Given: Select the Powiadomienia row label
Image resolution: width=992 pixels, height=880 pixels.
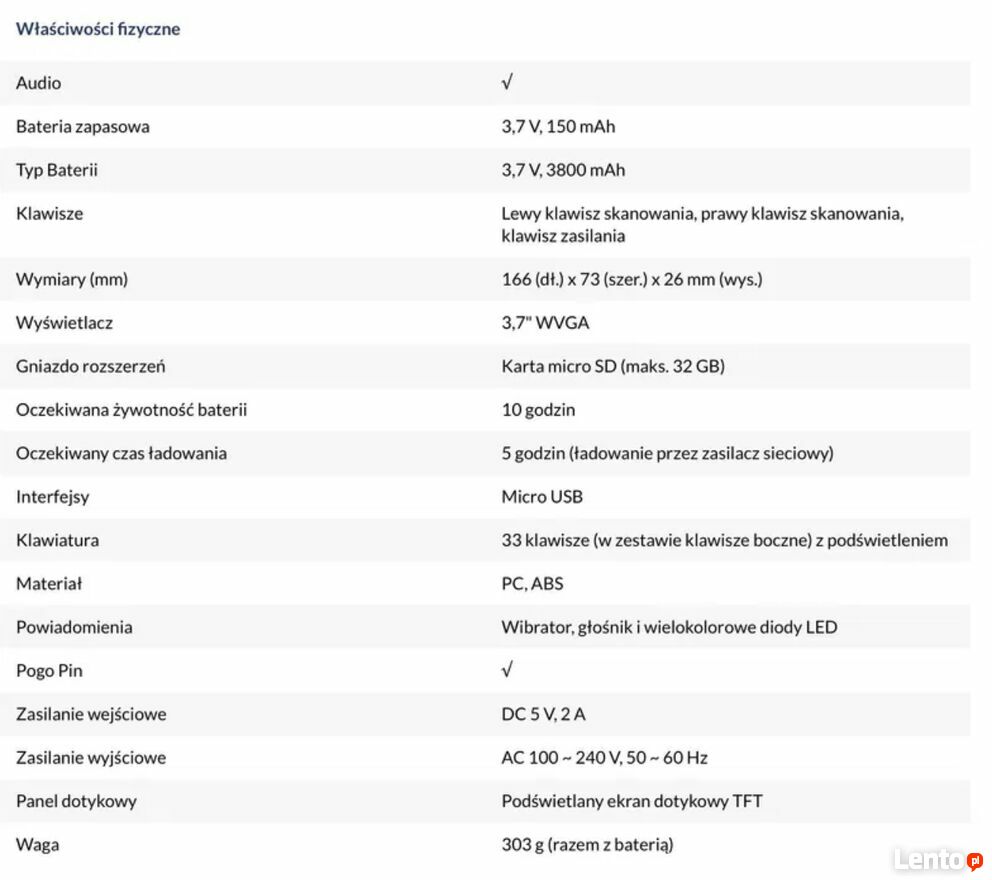Looking at the screenshot, I should coord(74,628).
